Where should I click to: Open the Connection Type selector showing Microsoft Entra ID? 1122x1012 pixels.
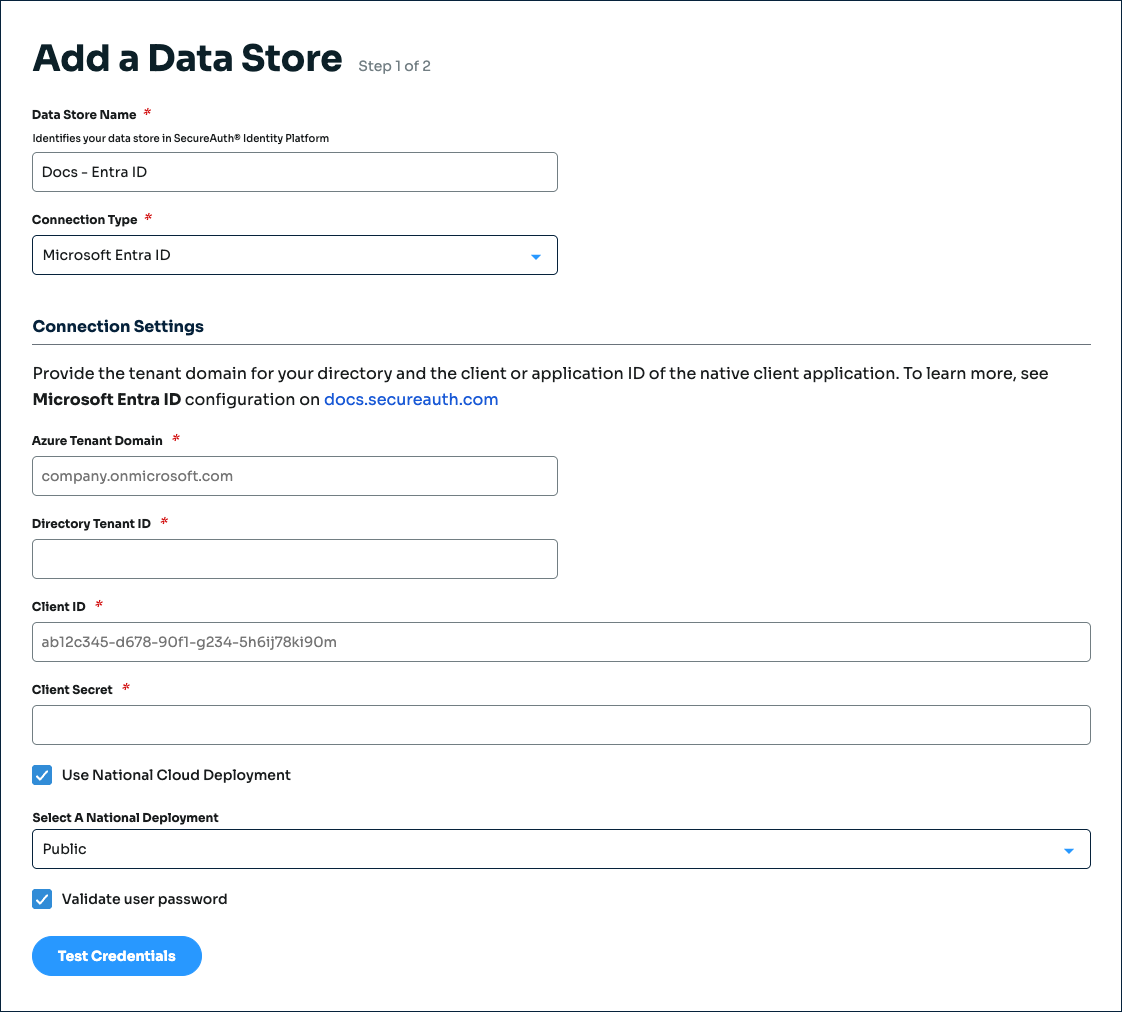click(295, 255)
